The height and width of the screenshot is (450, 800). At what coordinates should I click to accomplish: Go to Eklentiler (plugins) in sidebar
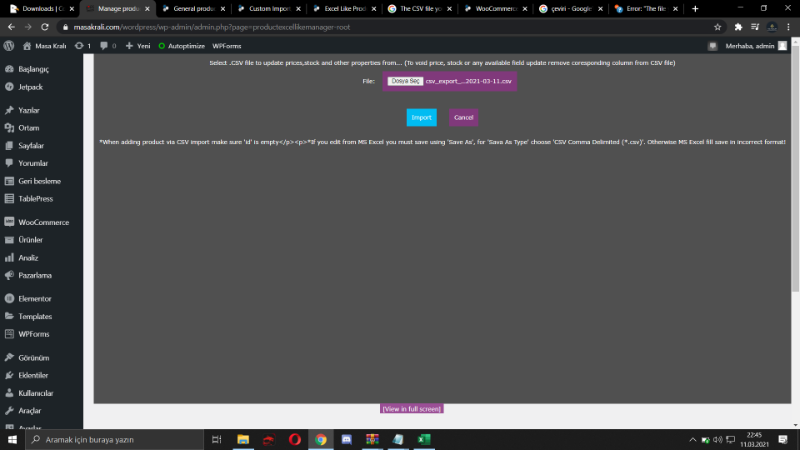[x=33, y=375]
